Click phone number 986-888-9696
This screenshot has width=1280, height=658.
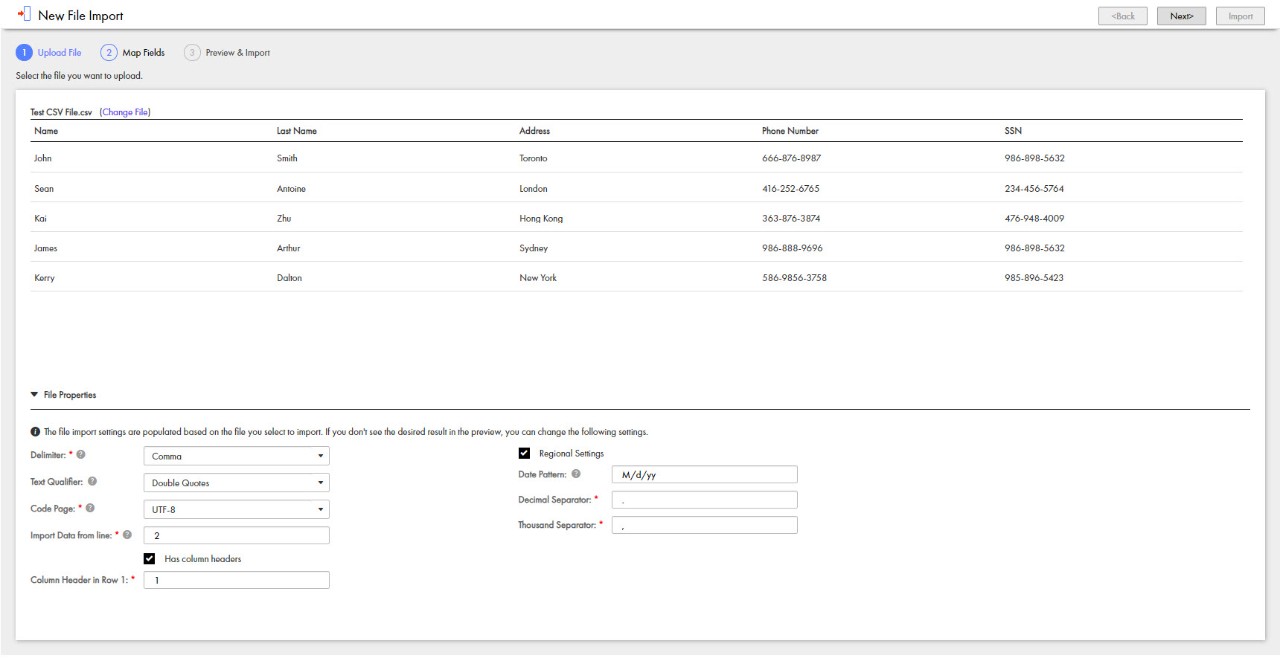[x=792, y=248]
